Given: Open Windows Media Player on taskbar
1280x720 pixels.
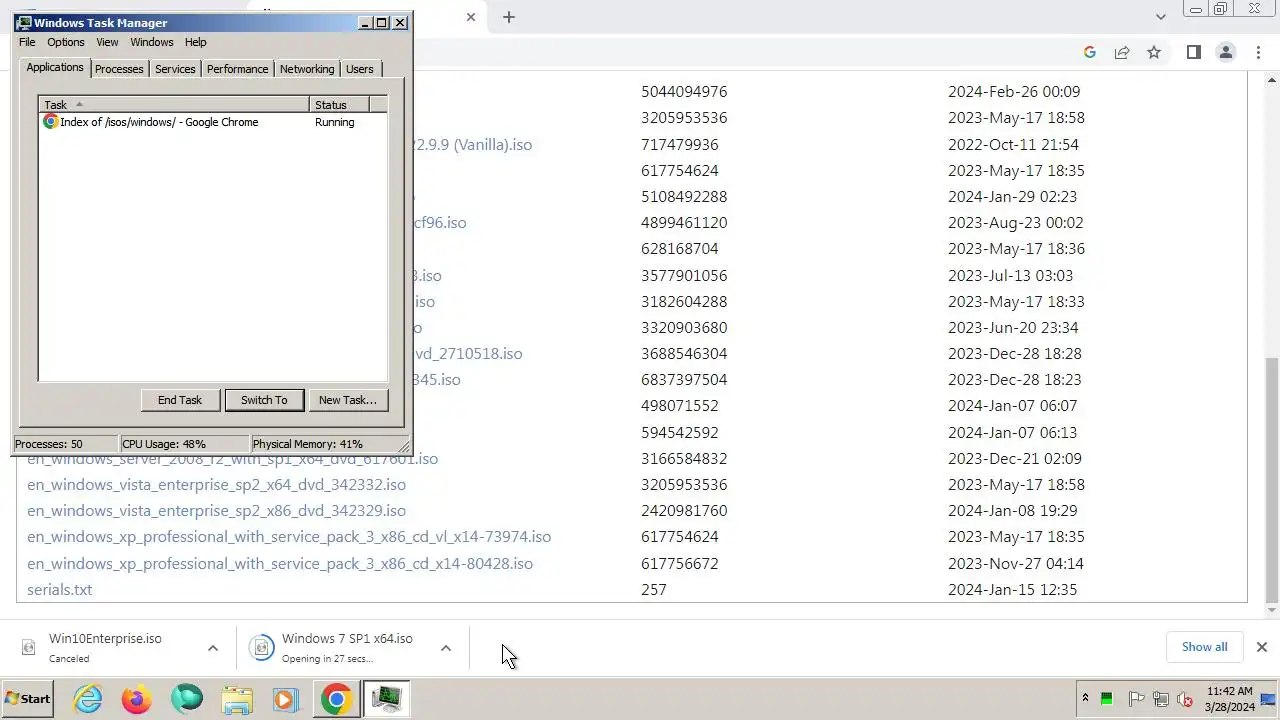Looking at the screenshot, I should pos(286,699).
